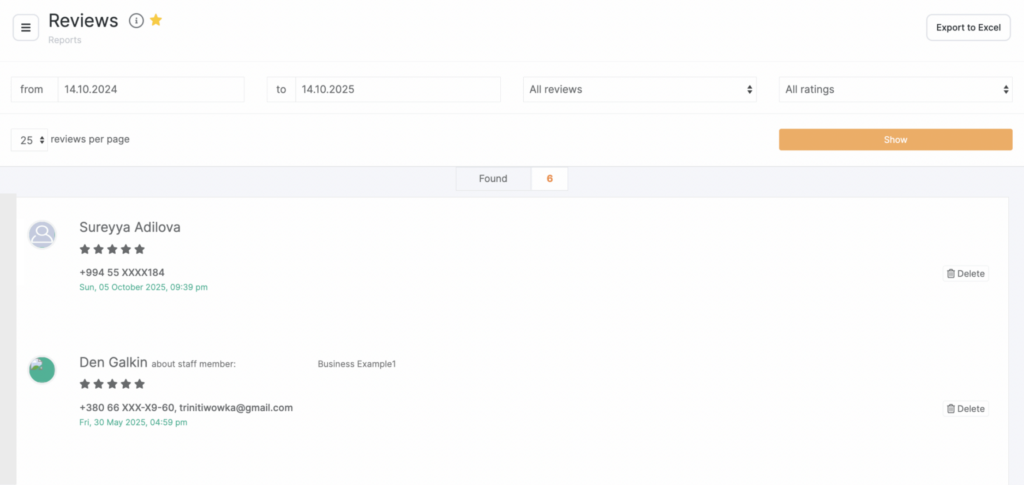The height and width of the screenshot is (485, 1024).
Task: Click Sureyya Adilova's five-star rating
Action: [x=112, y=249]
